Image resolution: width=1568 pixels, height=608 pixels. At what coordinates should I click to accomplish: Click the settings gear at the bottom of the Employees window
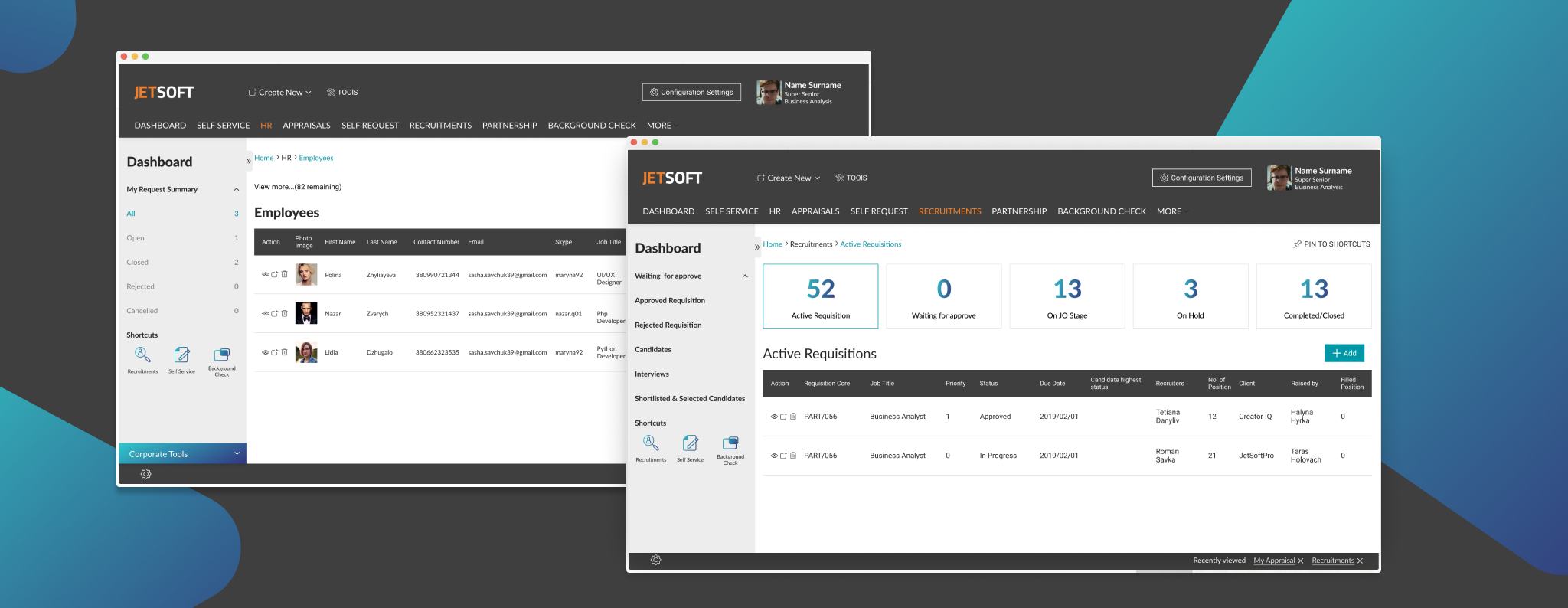[145, 474]
